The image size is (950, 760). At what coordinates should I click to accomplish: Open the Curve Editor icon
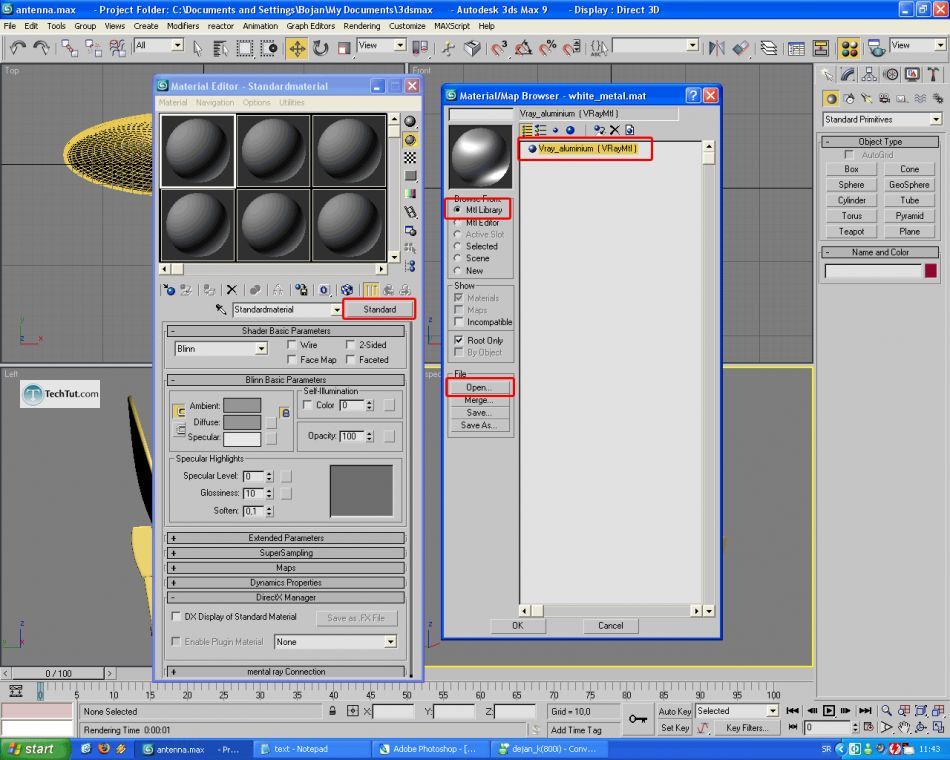point(796,48)
